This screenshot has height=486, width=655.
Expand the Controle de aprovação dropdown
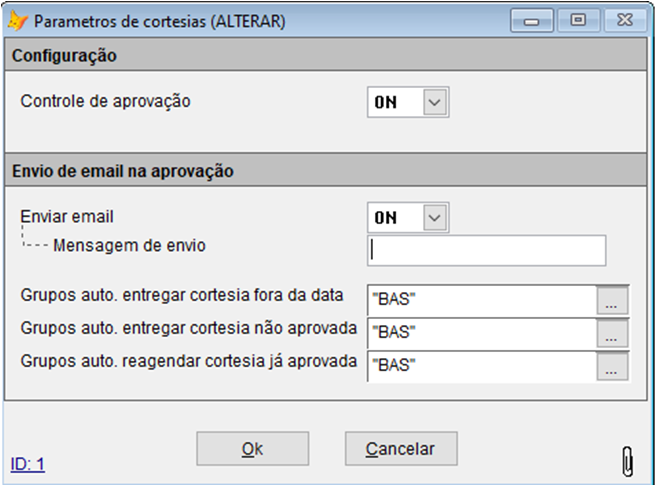coord(433,102)
